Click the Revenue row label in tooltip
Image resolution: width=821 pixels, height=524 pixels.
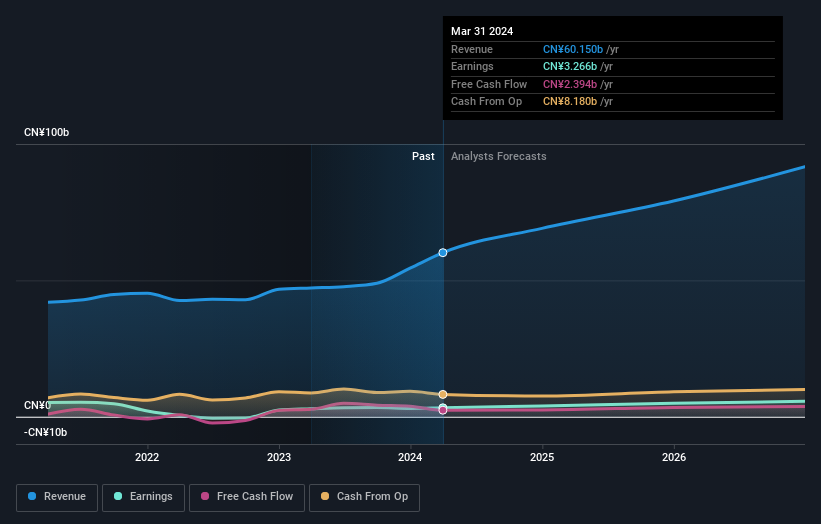(x=472, y=49)
